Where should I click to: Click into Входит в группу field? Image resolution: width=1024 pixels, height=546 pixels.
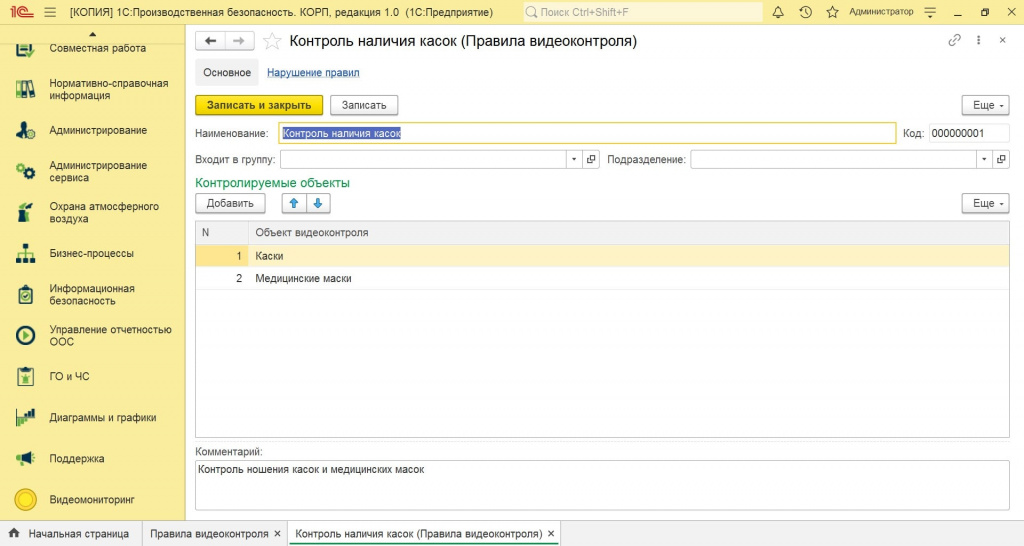(x=423, y=159)
